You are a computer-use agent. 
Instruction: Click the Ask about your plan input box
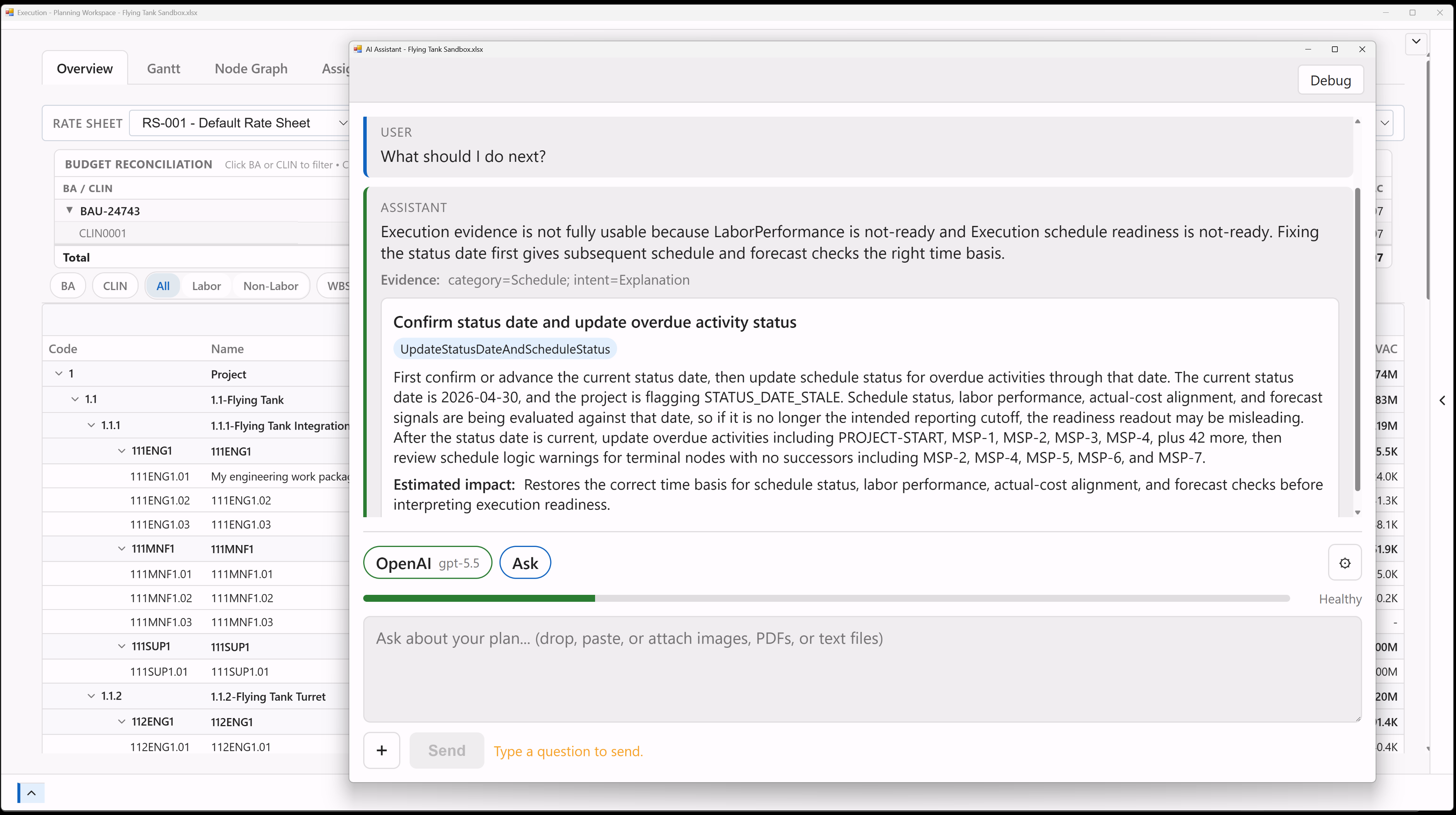tap(862, 669)
